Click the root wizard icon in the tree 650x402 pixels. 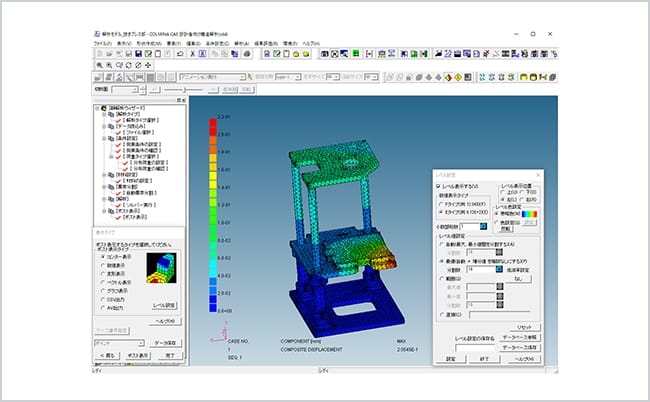click(x=104, y=108)
